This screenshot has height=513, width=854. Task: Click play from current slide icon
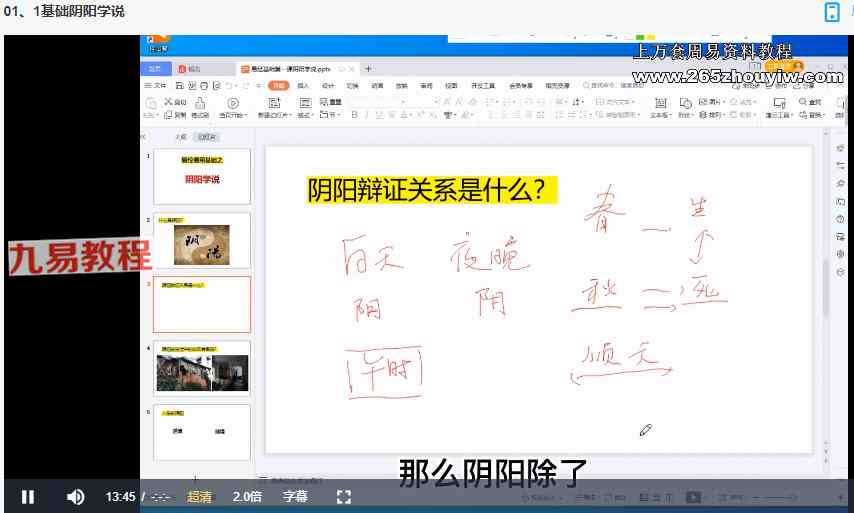pyautogui.click(x=232, y=104)
